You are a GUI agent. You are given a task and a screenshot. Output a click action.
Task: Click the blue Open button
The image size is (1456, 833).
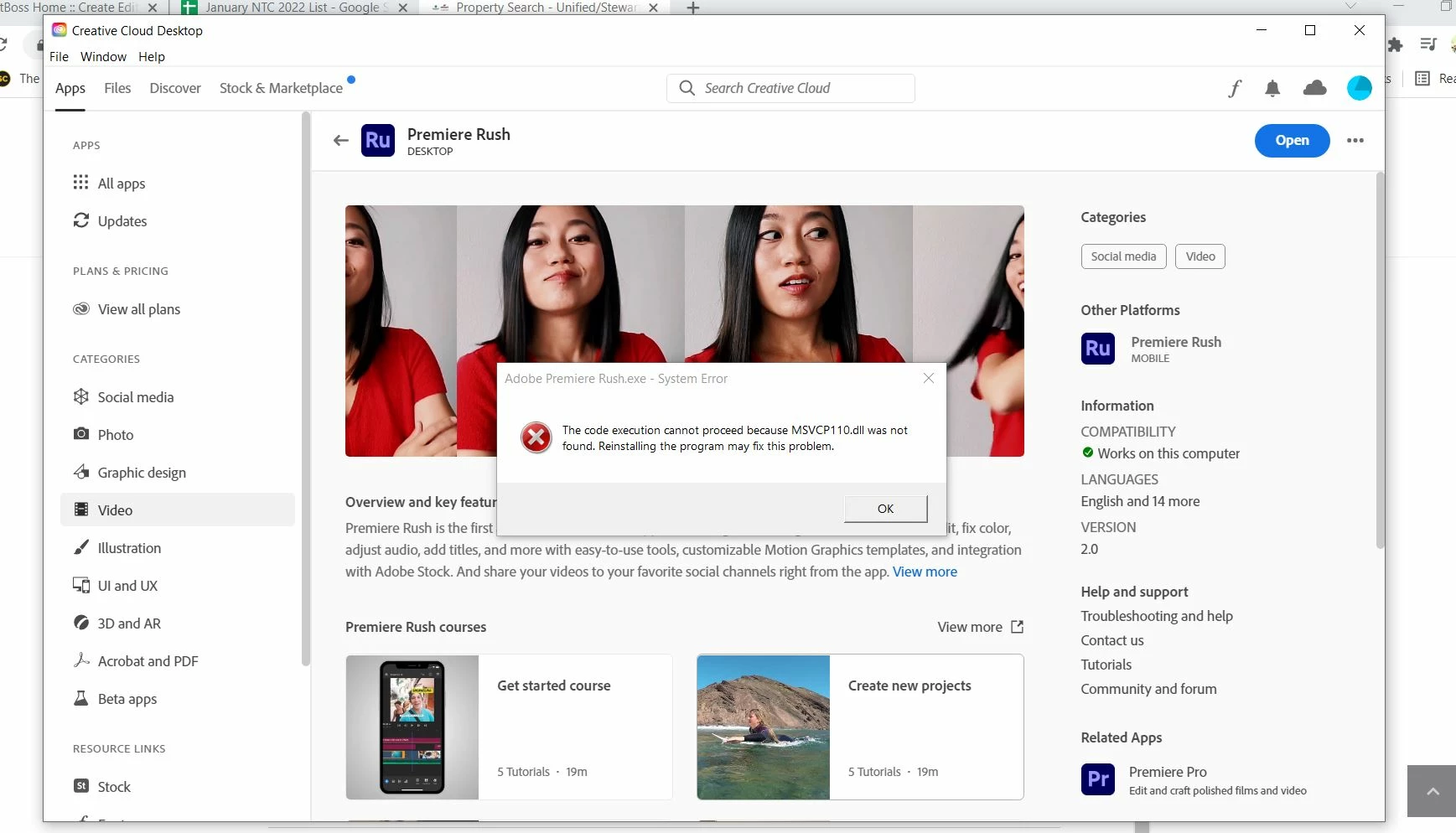click(x=1292, y=140)
